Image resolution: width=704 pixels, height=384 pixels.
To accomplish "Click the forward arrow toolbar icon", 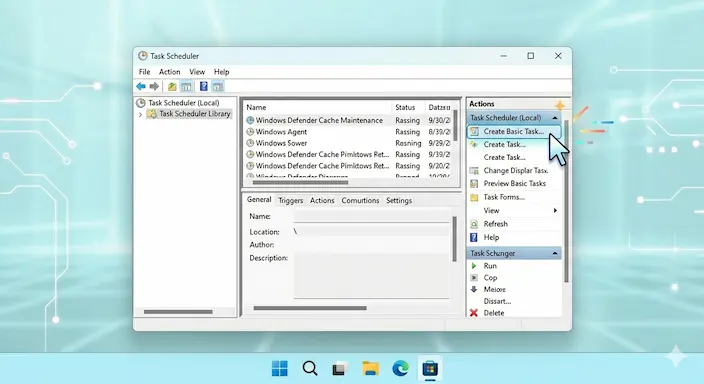I will tap(154, 86).
